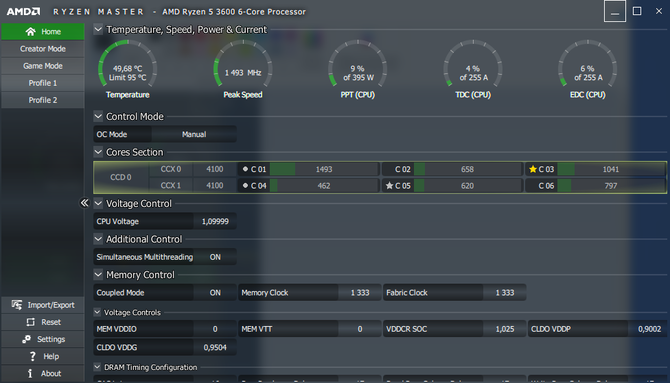This screenshot has width=670, height=383.
Task: Switch to Creator Mode
Action: coord(43,49)
